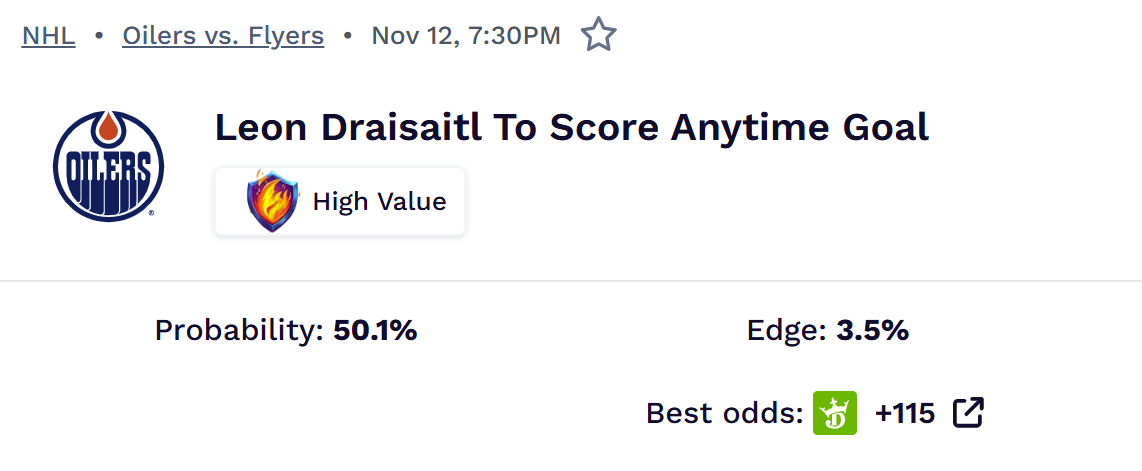Open the external link icon beside +115

[968, 412]
